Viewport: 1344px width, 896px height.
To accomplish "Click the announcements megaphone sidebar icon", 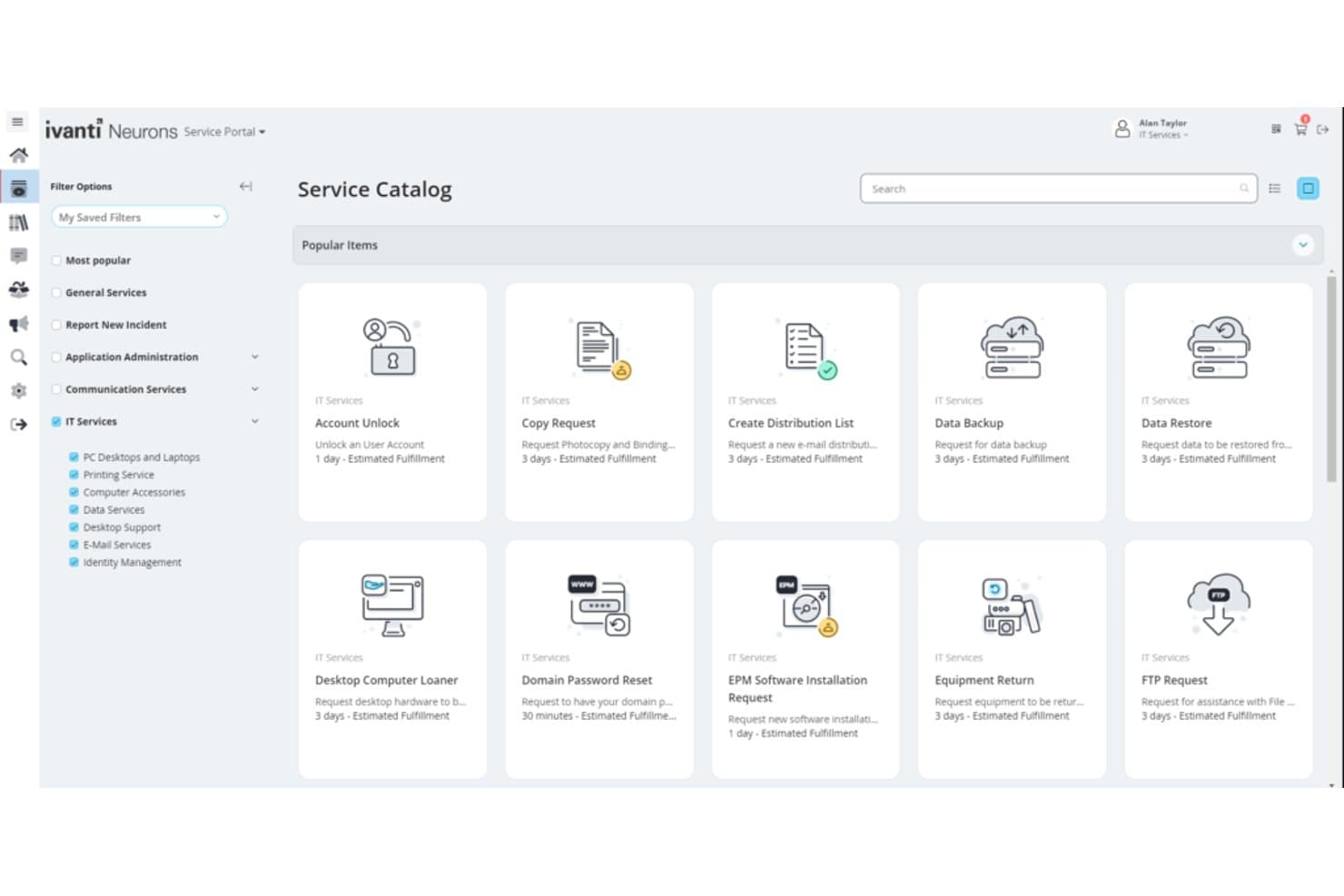I will 18,324.
